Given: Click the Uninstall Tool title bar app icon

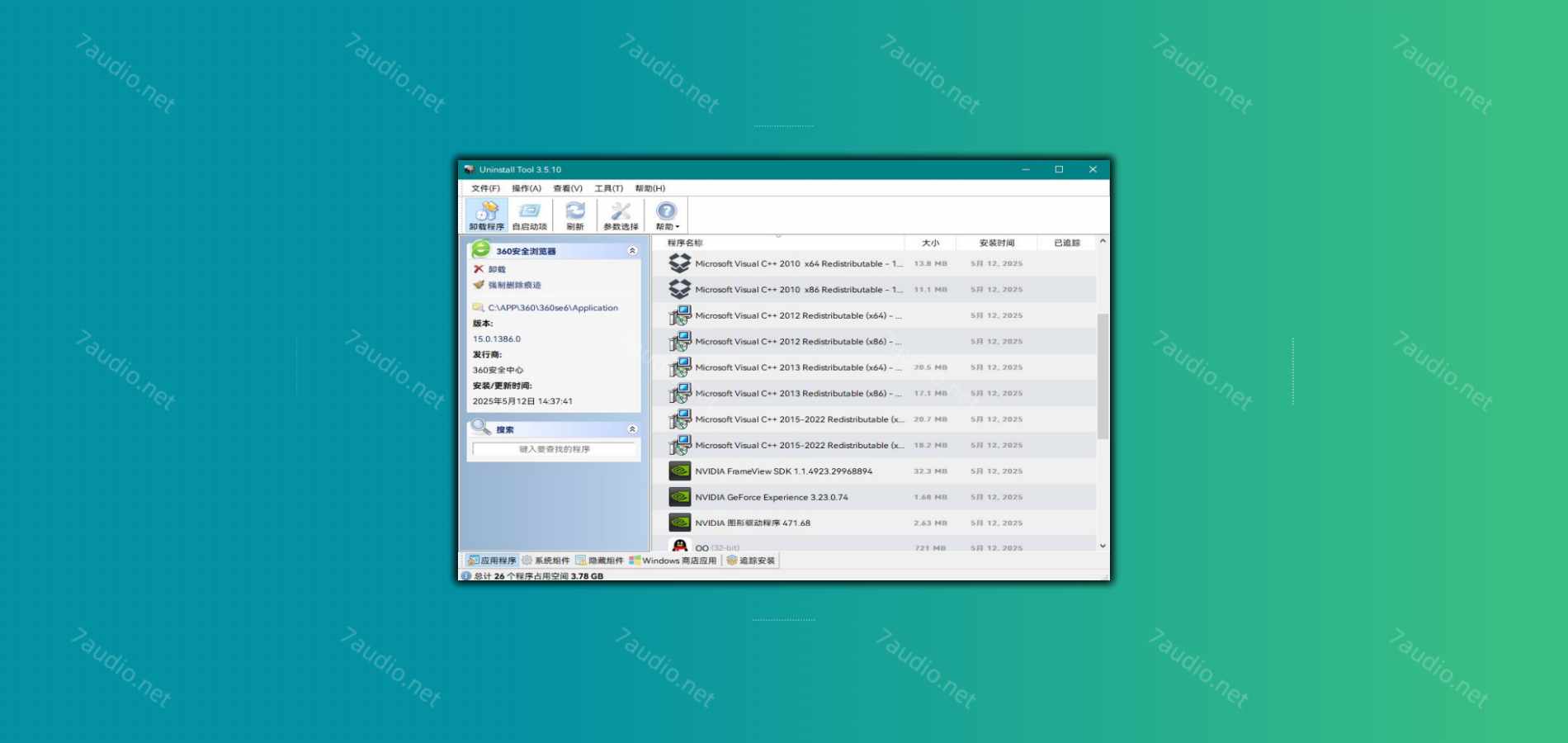Looking at the screenshot, I should click(470, 169).
